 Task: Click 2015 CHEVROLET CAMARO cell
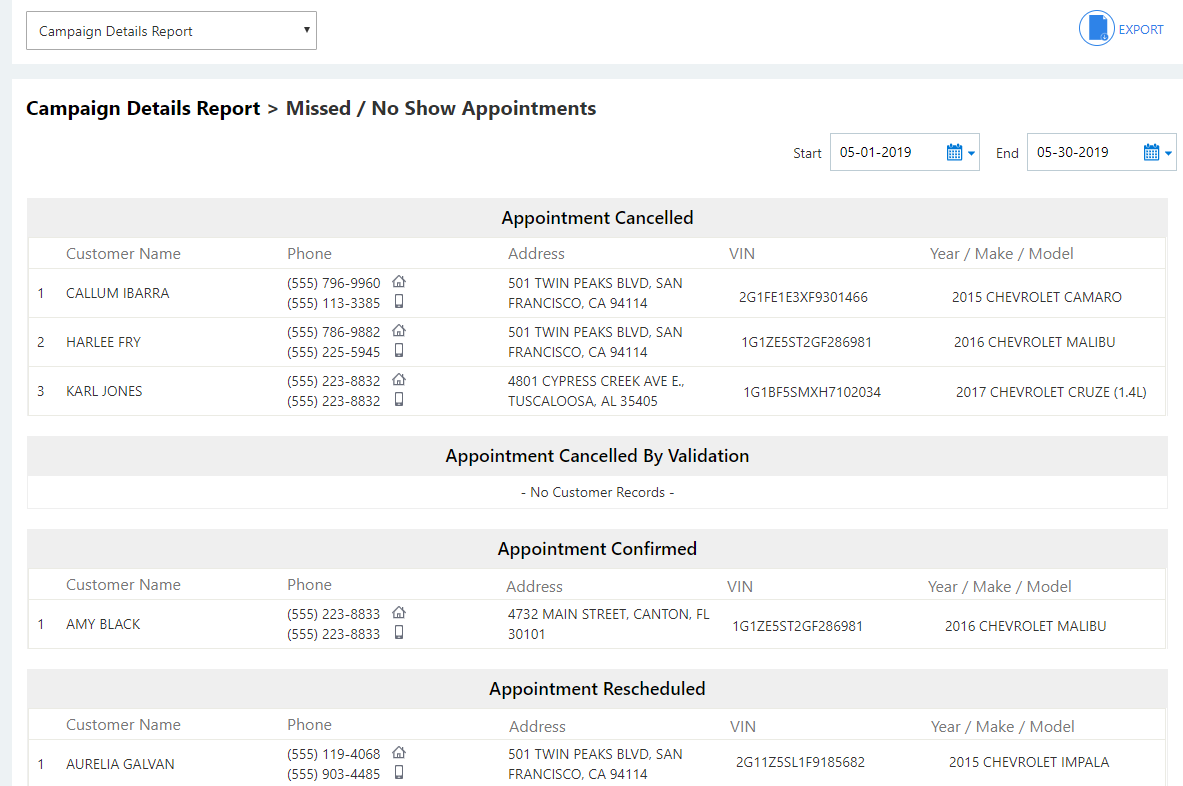pos(1037,297)
